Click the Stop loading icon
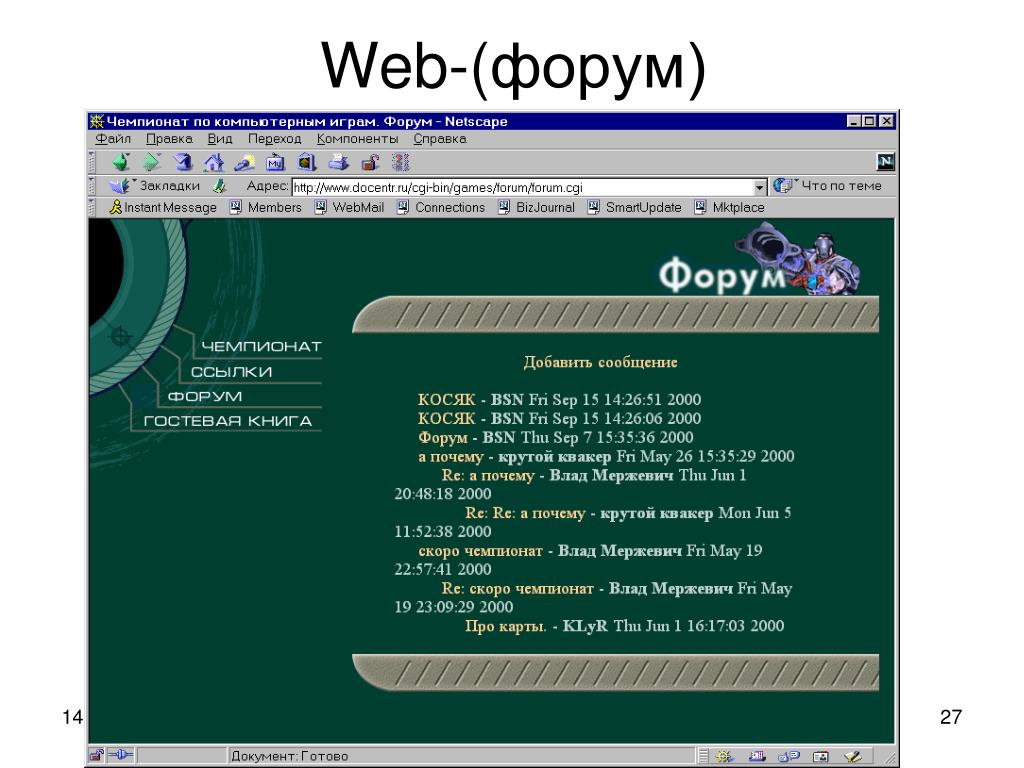 [400, 162]
